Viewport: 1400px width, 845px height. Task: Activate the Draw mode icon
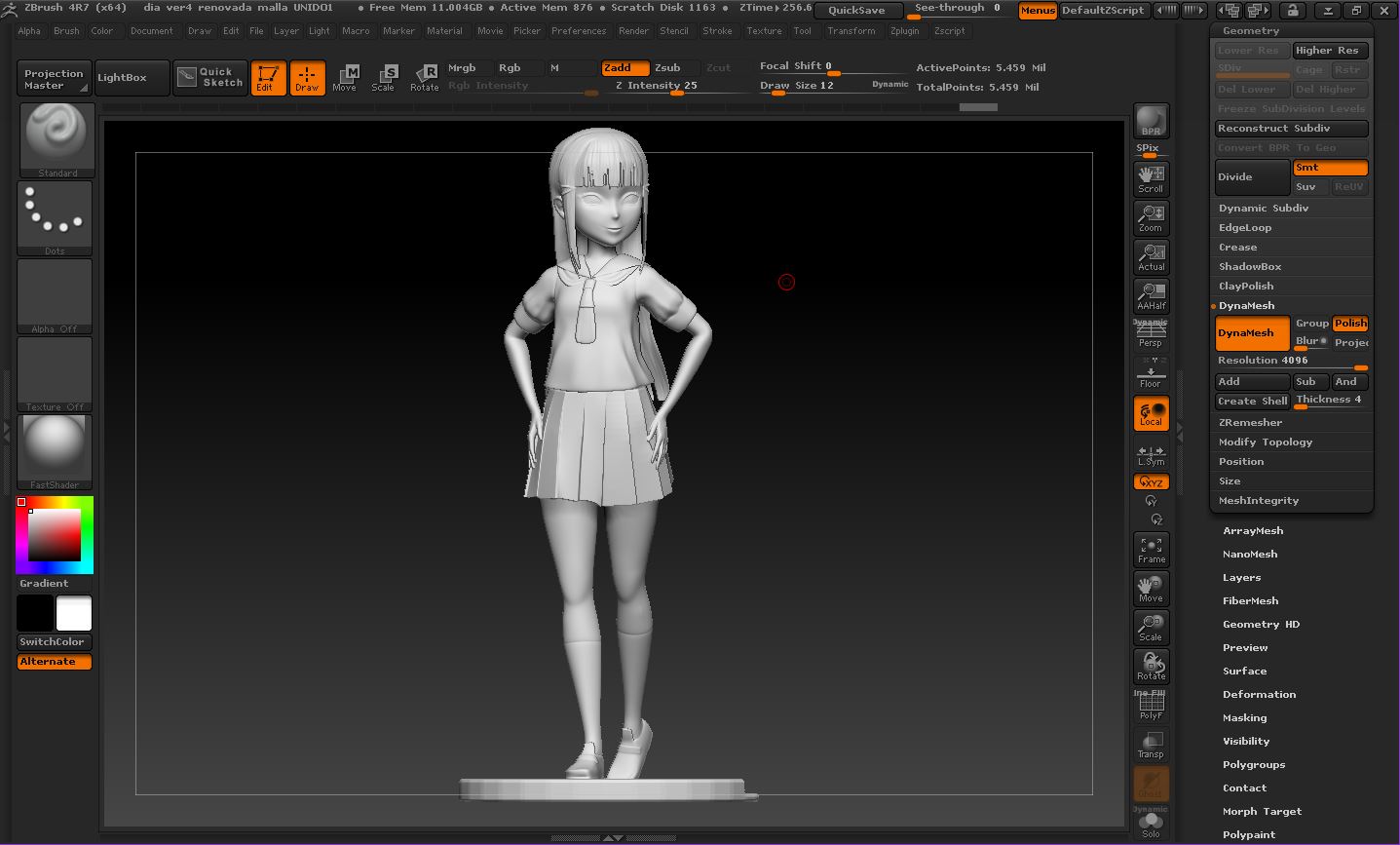click(x=308, y=78)
